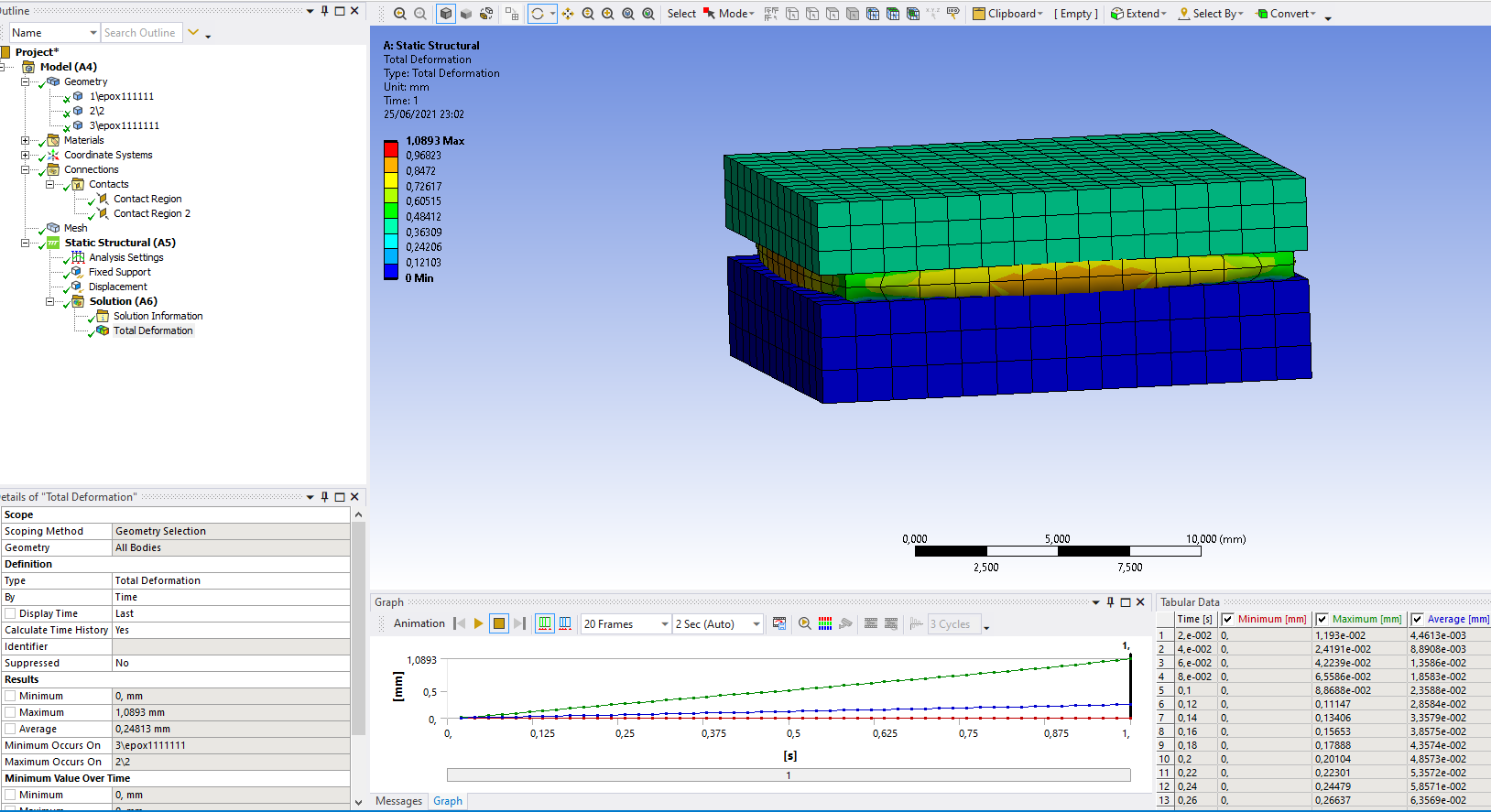
Task: Expand the Materials tree node
Action: click(25, 140)
